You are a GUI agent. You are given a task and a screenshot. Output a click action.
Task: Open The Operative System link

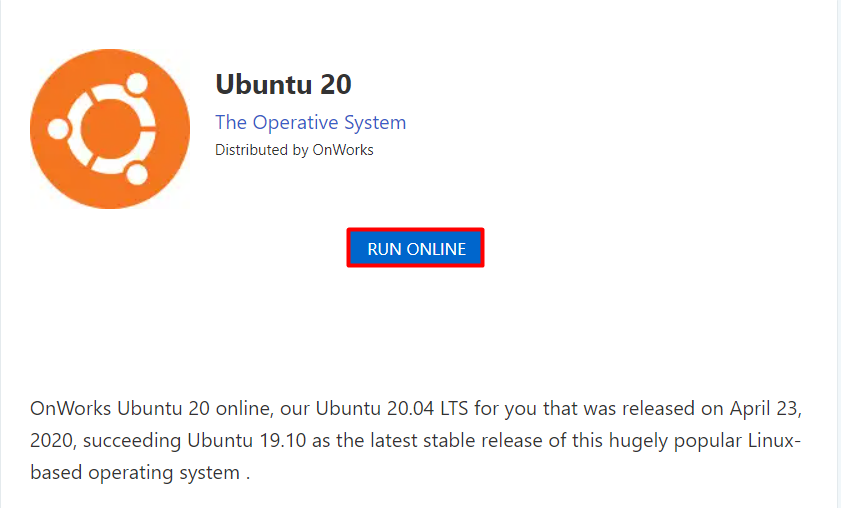pyautogui.click(x=311, y=122)
